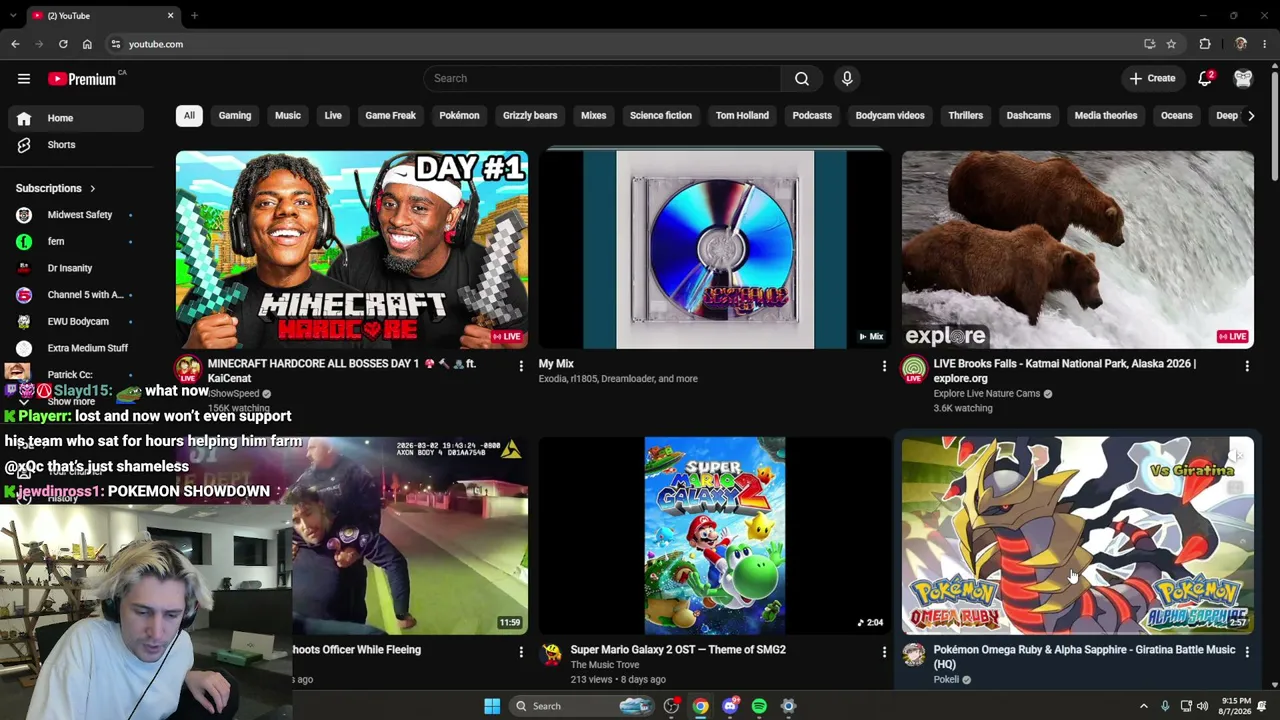Open the EWU Bodycam subscription
Screen dimensions: 1280x720
(x=76, y=322)
